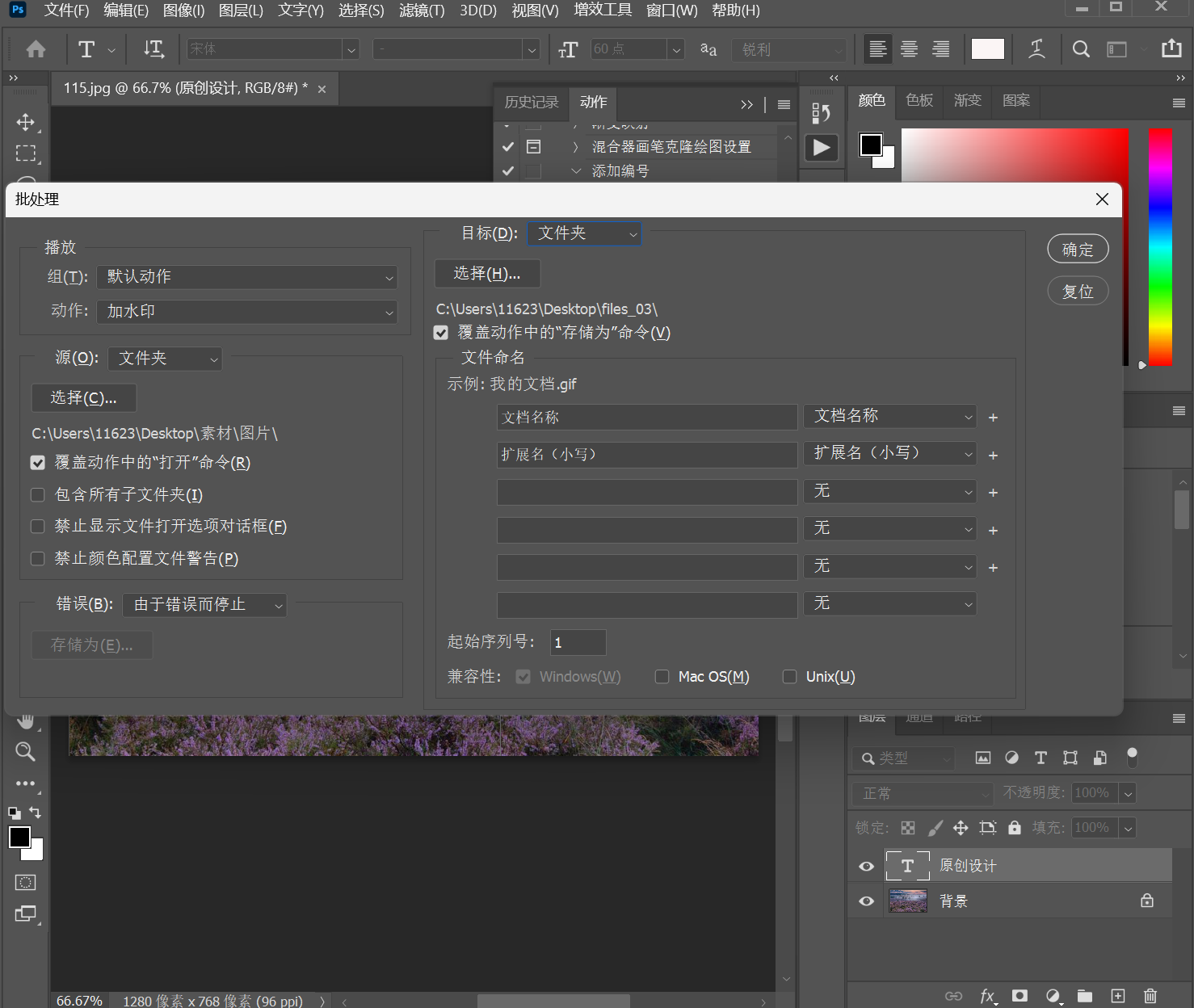
Task: Click the center text alignment icon
Action: 909,49
